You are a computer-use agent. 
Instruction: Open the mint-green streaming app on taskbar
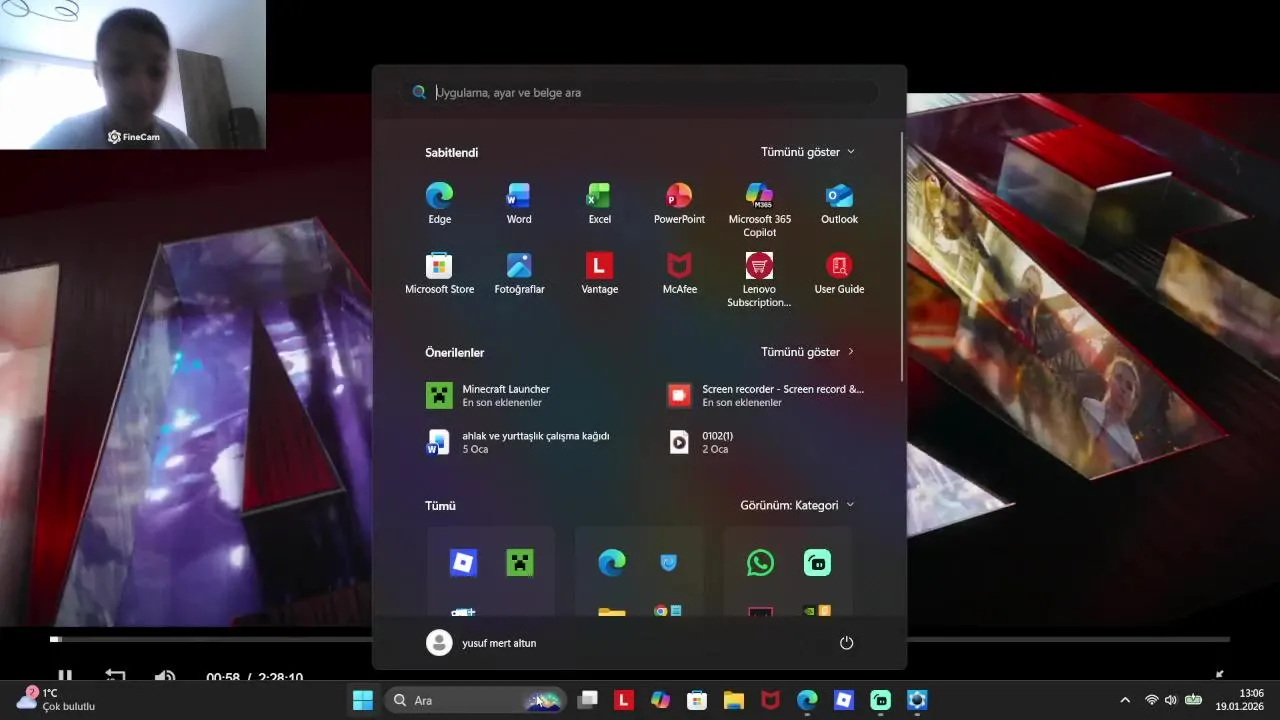pyautogui.click(x=880, y=700)
